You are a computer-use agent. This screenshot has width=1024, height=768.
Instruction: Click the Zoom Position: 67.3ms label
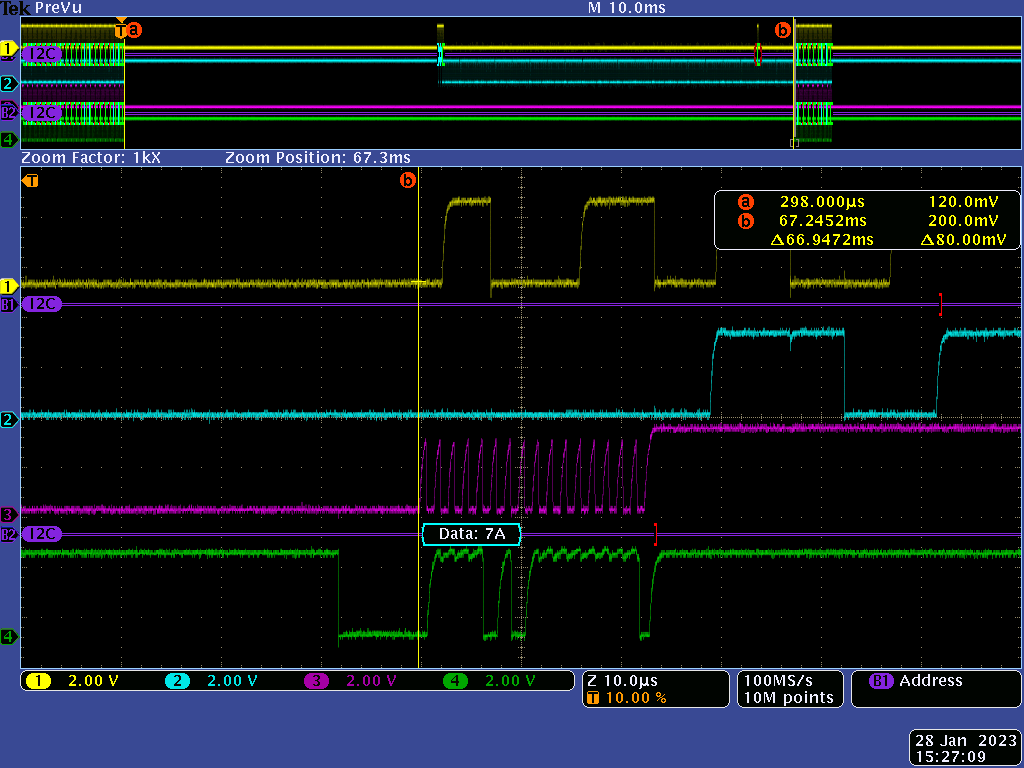coord(318,158)
